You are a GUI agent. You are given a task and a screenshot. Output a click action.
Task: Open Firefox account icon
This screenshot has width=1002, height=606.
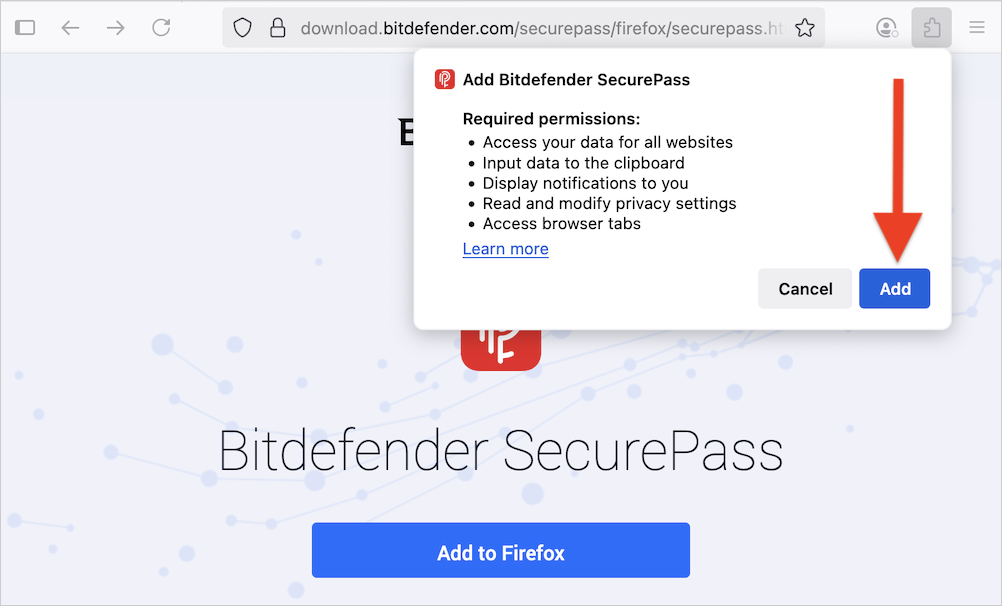pos(886,28)
